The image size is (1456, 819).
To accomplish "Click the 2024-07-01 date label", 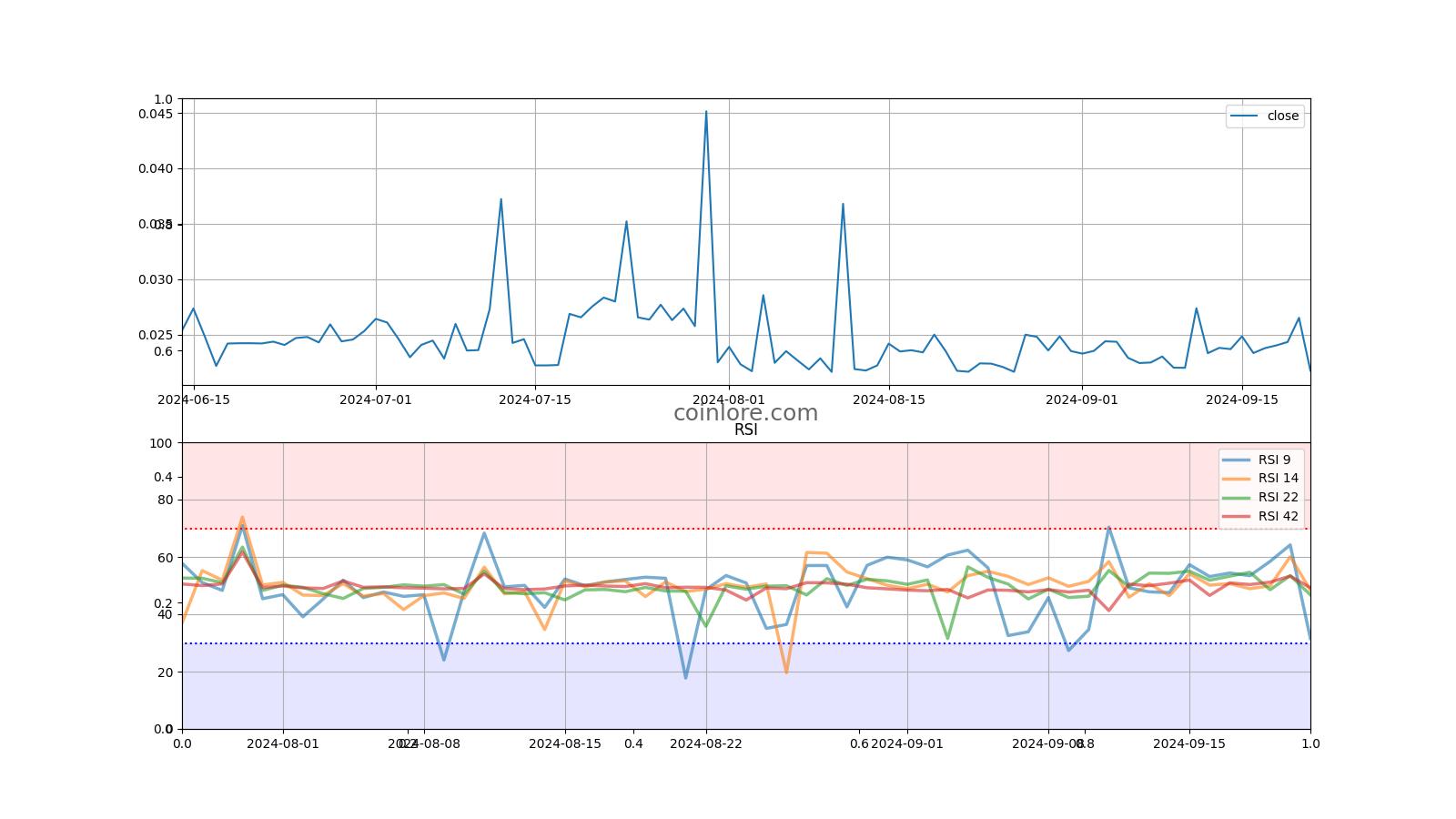I will tap(376, 399).
